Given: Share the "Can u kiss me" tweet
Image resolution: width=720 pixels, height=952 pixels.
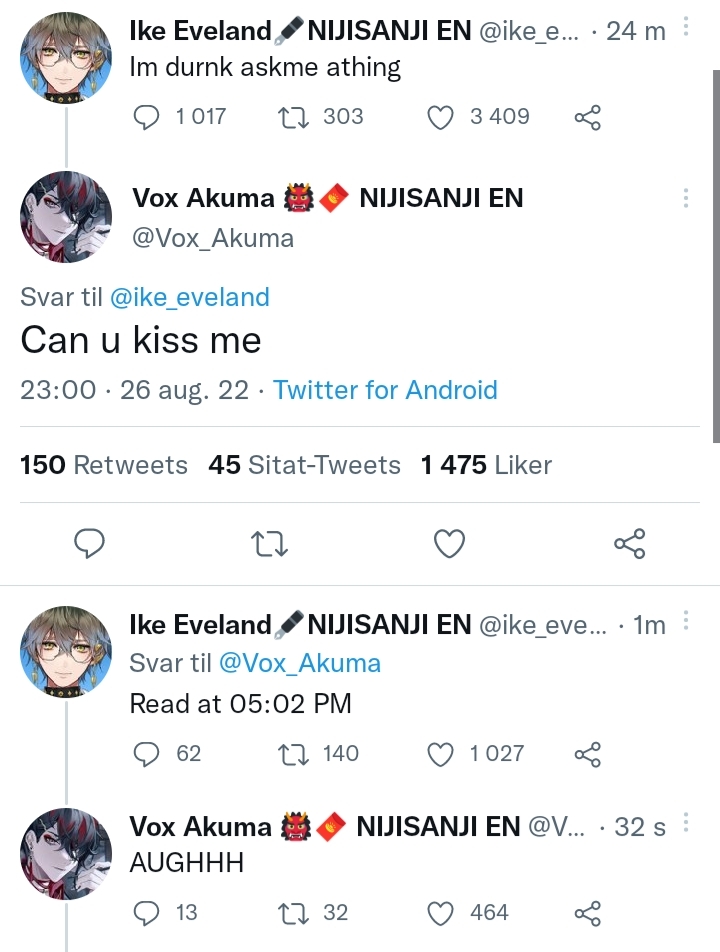Looking at the screenshot, I should [629, 544].
